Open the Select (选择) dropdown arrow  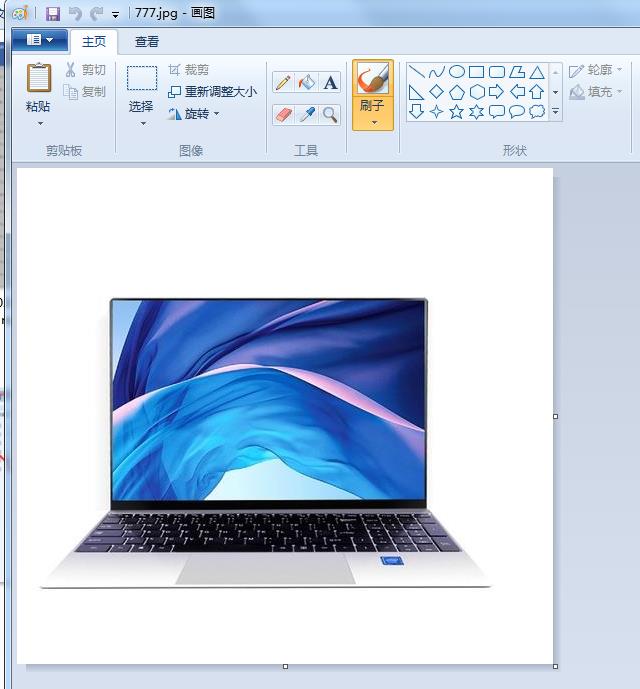142,123
